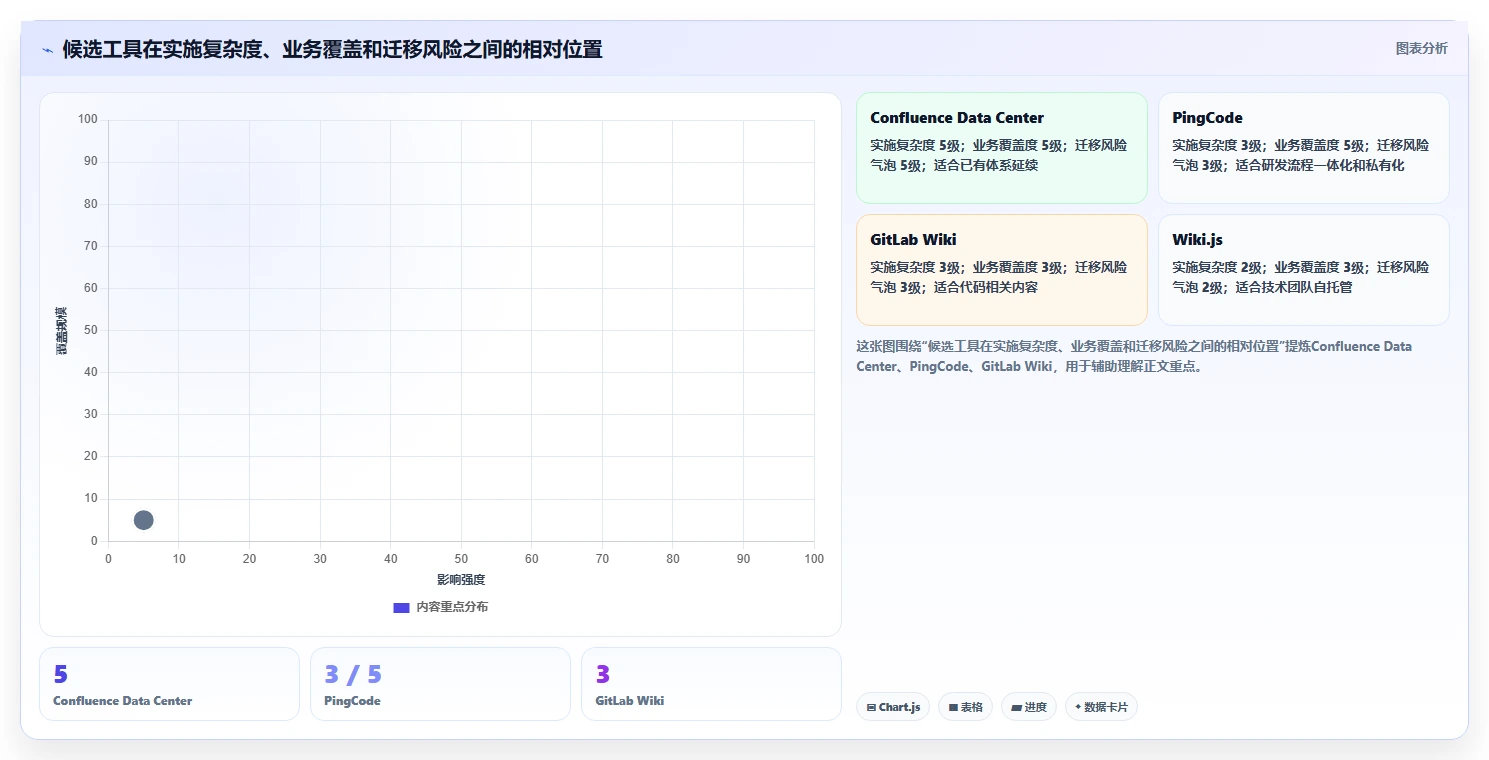Click the 图表分析 label in the header
The width and height of the screenshot is (1489, 760).
(1421, 49)
